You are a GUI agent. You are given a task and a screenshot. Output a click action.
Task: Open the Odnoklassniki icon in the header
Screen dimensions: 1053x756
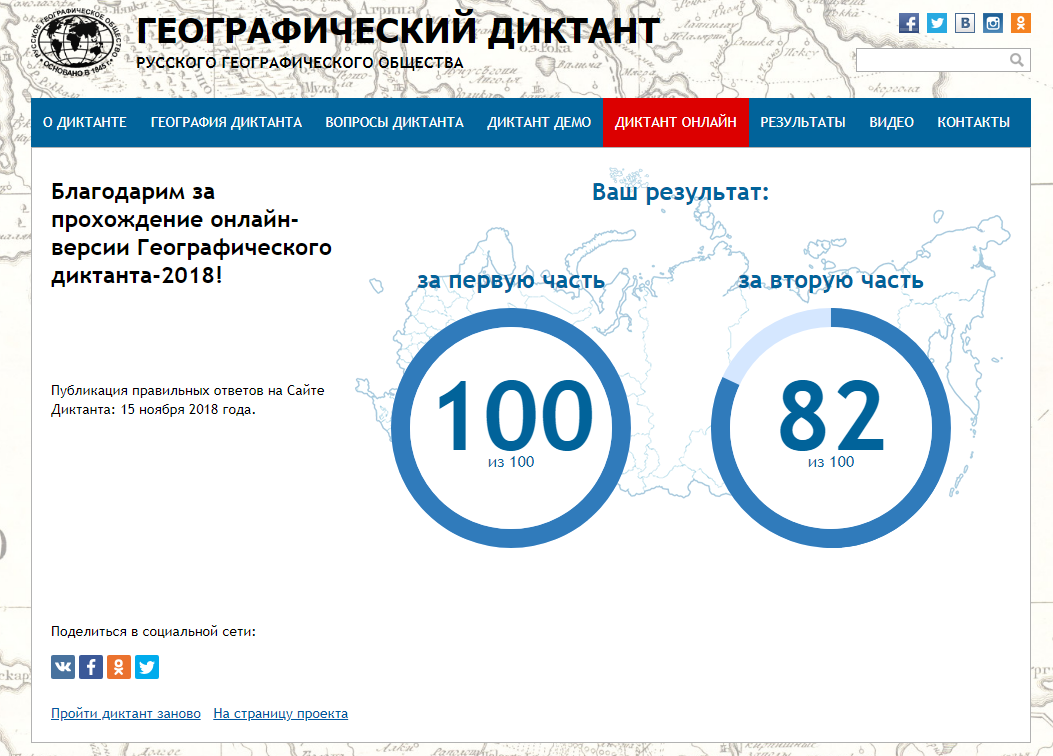point(1021,23)
